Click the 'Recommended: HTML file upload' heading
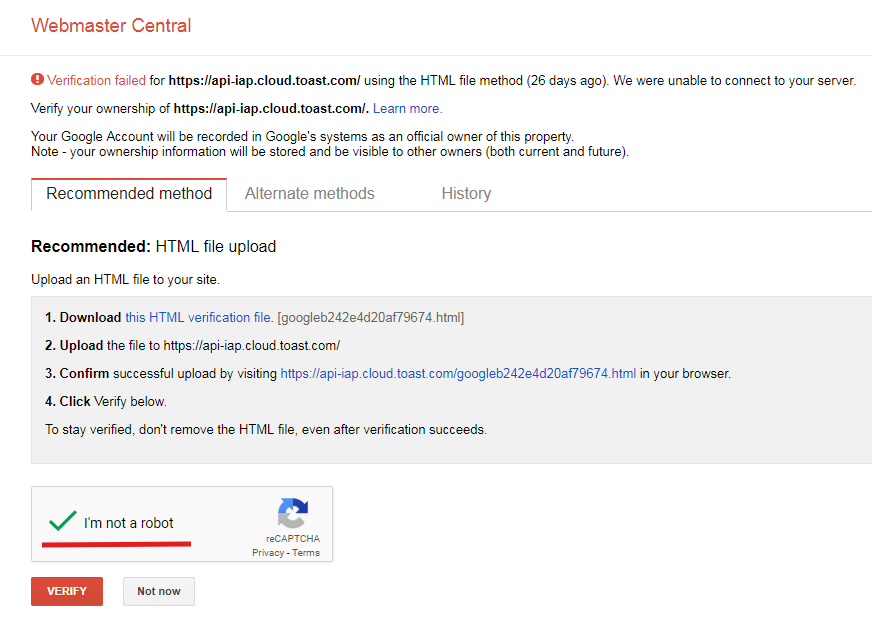The width and height of the screenshot is (872, 617). pyautogui.click(x=153, y=246)
